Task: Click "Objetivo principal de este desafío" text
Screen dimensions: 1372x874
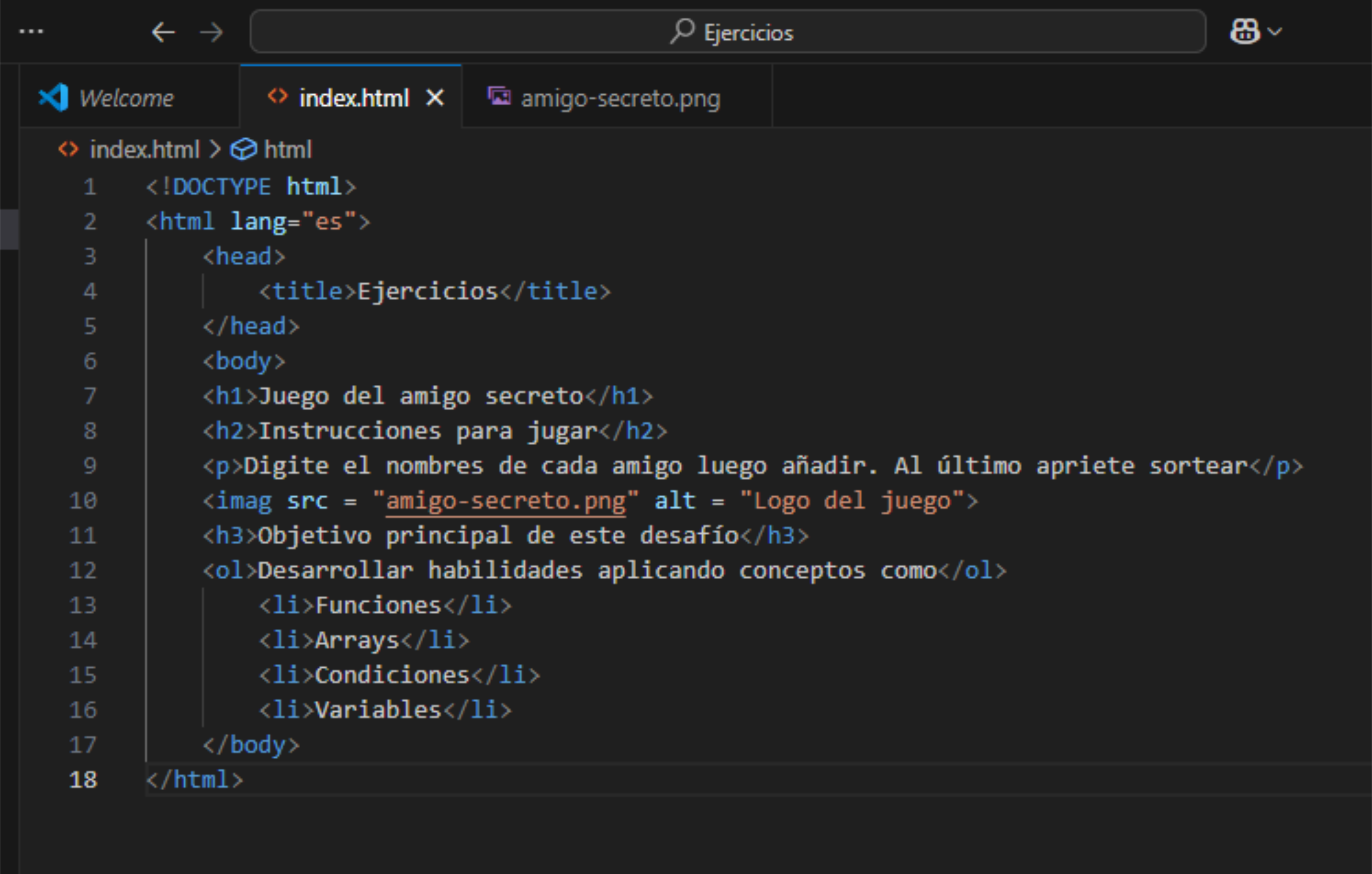Action: coord(499,536)
